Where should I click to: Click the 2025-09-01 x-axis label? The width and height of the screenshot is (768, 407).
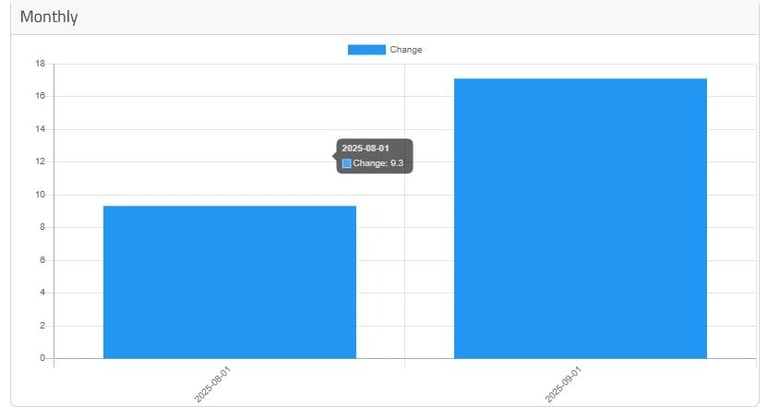(x=563, y=385)
